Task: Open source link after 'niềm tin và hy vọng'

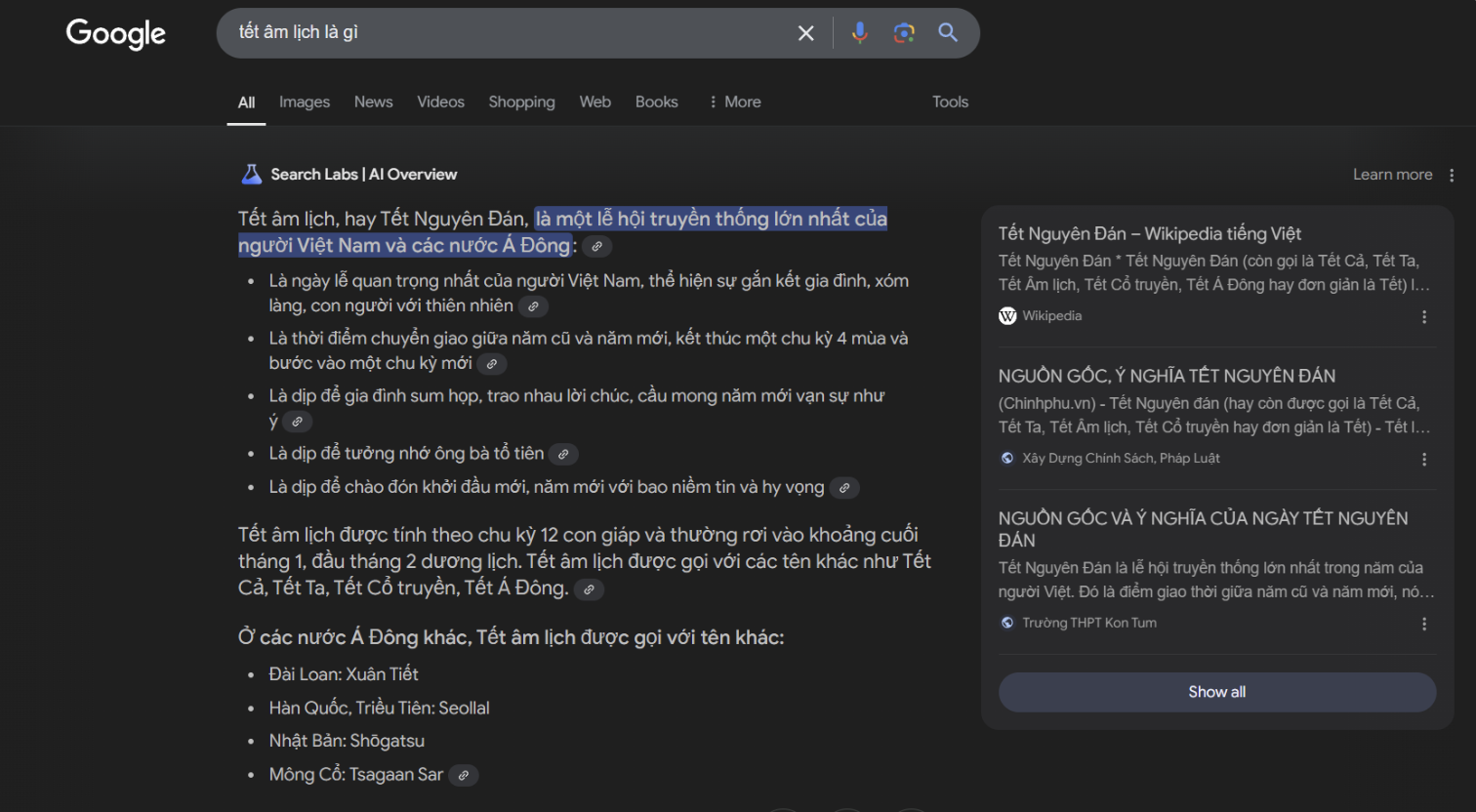Action: click(844, 488)
